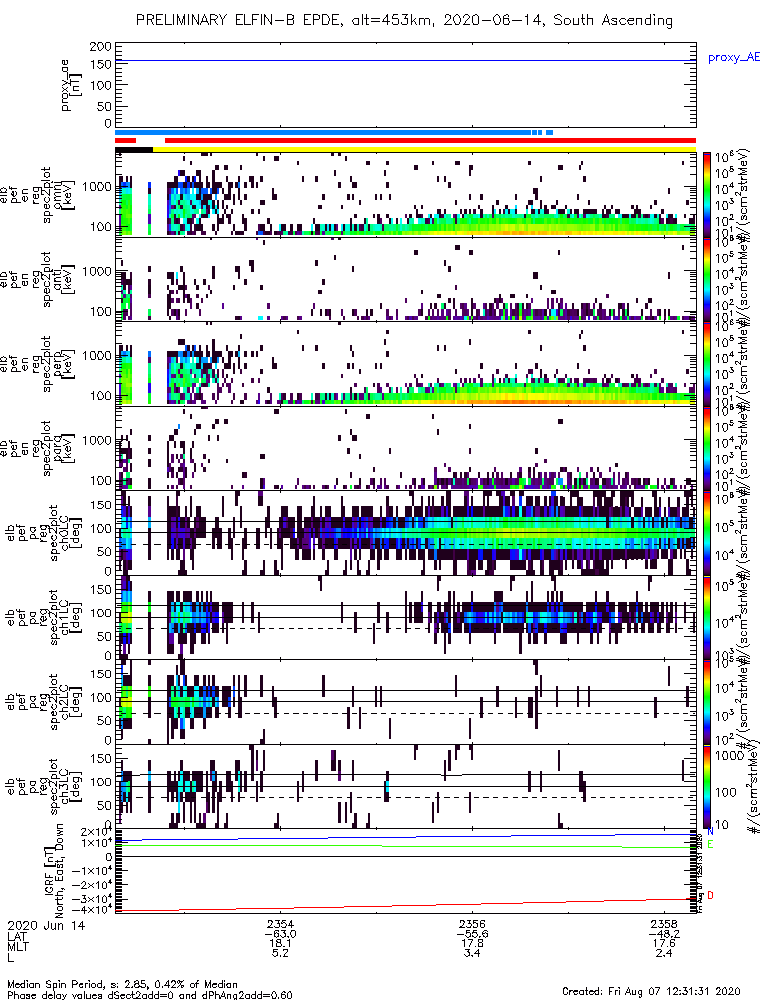The image size is (775, 1000).
Task: Click the blue proxy_AE line in top panel
Action: click(406, 61)
